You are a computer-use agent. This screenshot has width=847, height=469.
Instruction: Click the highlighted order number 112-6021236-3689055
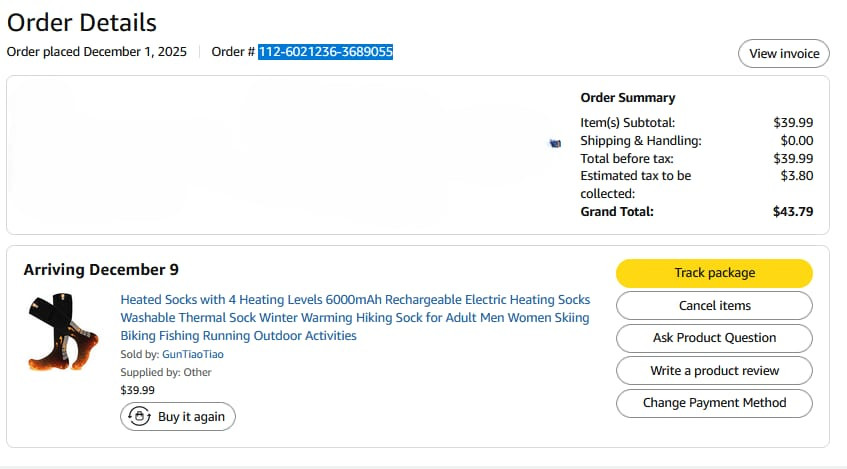coord(325,52)
